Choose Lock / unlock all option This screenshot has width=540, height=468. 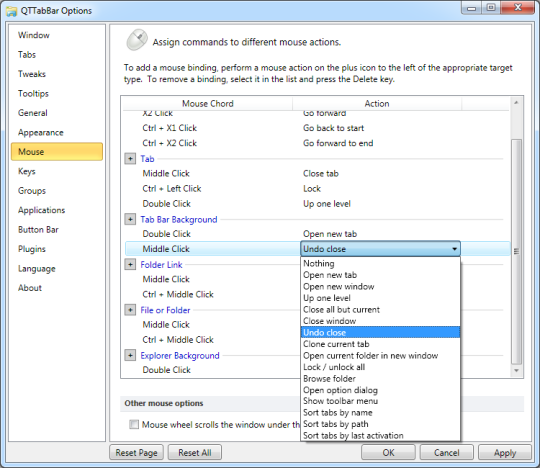(x=380, y=367)
